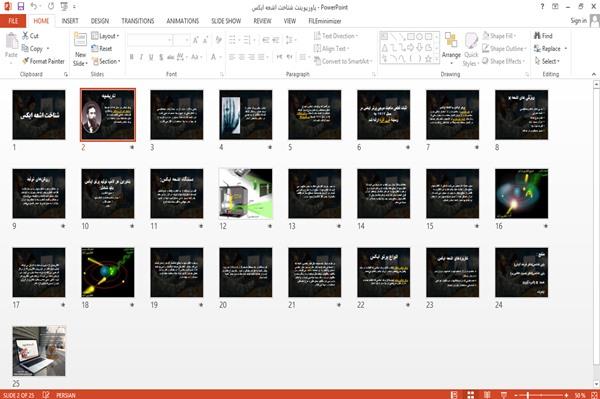Click the Save icon in quick access toolbar
Viewport: 600px width, 399px height.
pos(21,6)
